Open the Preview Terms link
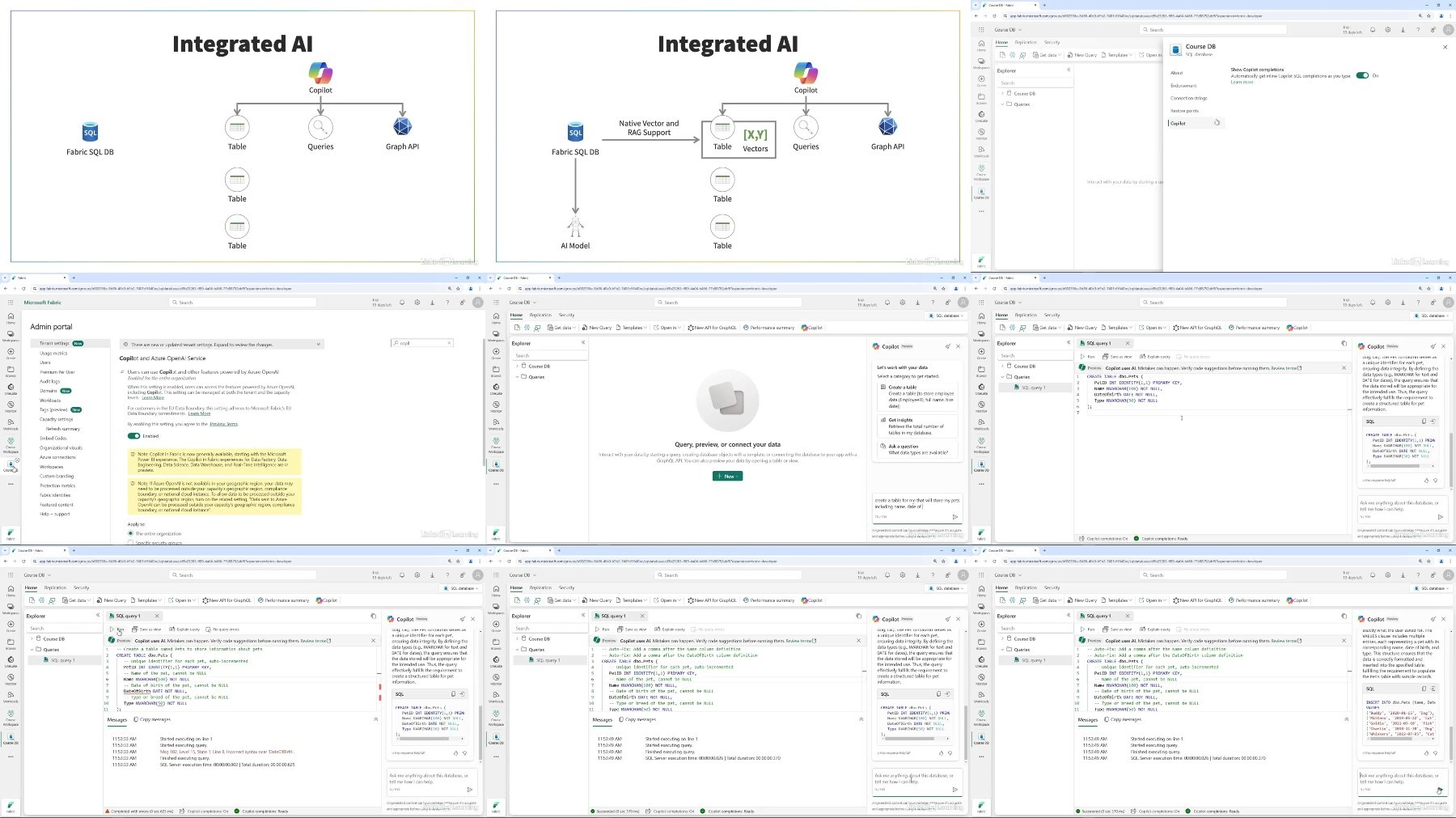 (x=224, y=424)
